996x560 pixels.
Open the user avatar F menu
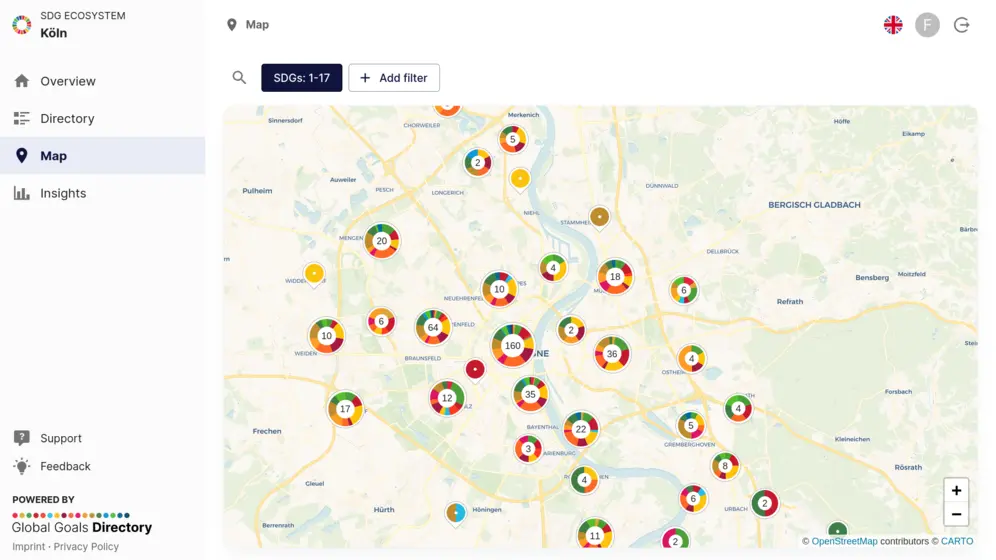pyautogui.click(x=927, y=25)
